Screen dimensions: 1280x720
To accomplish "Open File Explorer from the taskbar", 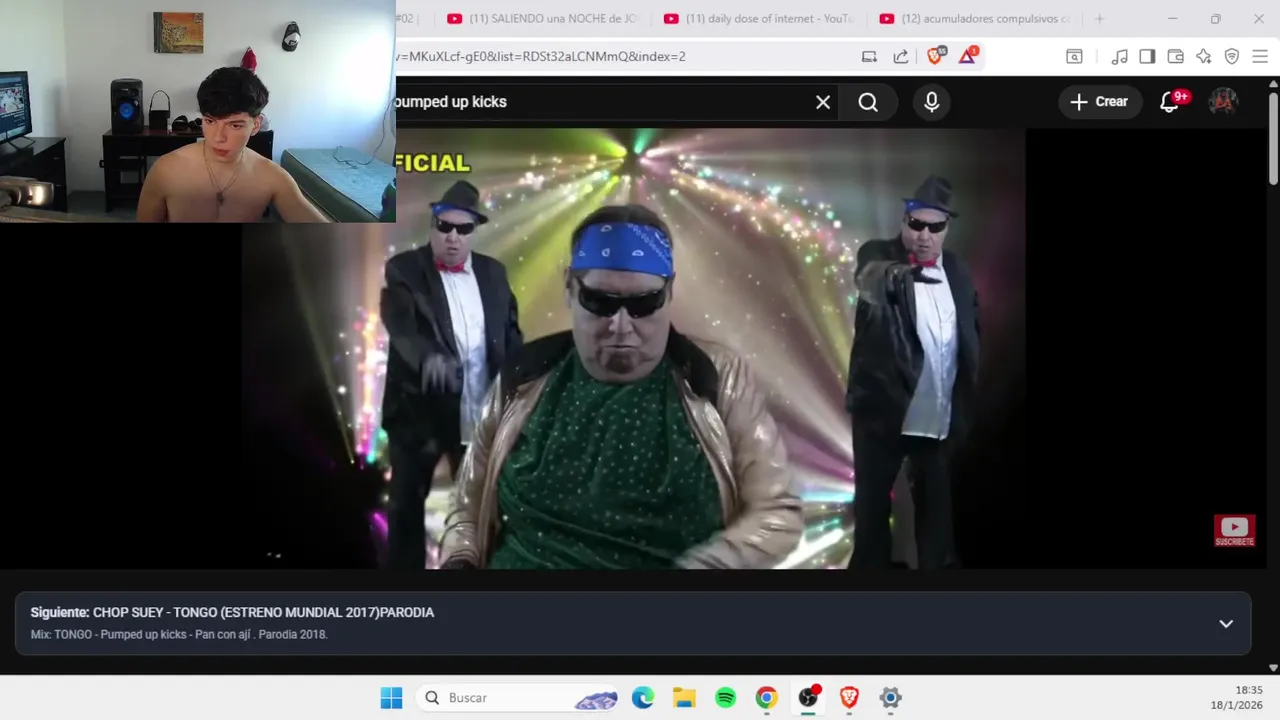I will (684, 698).
